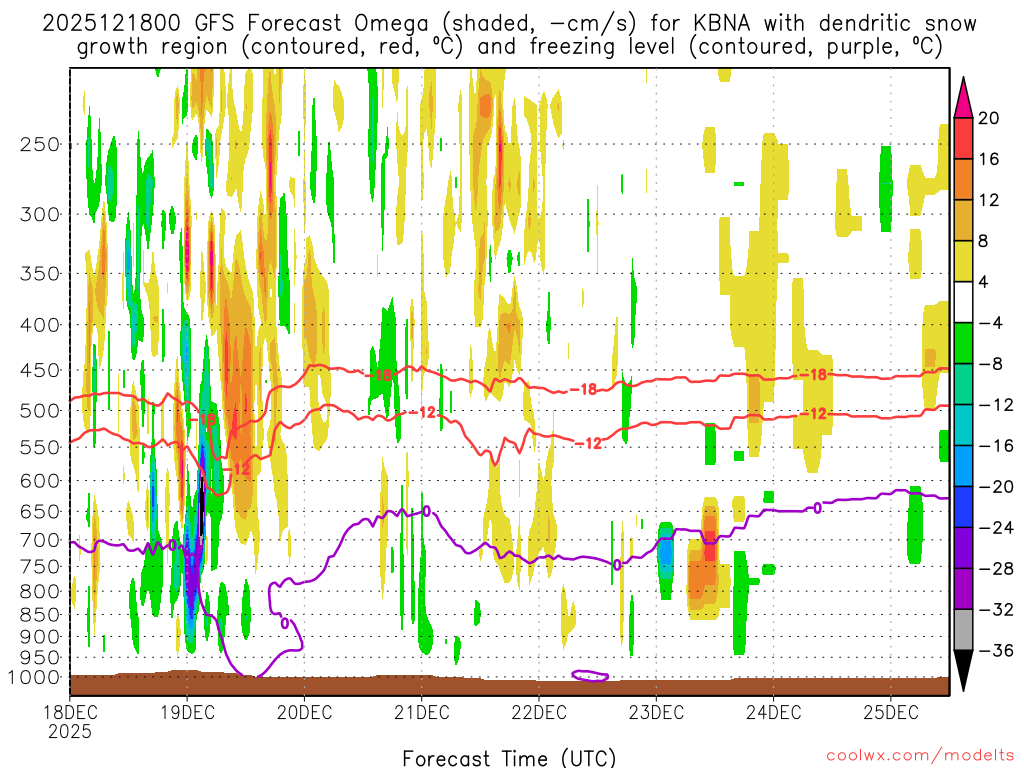Click the pink arrow atop the colorbar

tap(963, 98)
